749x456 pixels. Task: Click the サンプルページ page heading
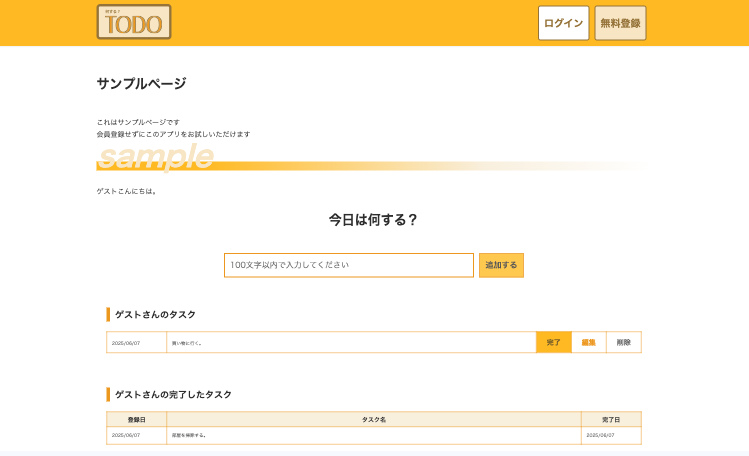[141, 84]
